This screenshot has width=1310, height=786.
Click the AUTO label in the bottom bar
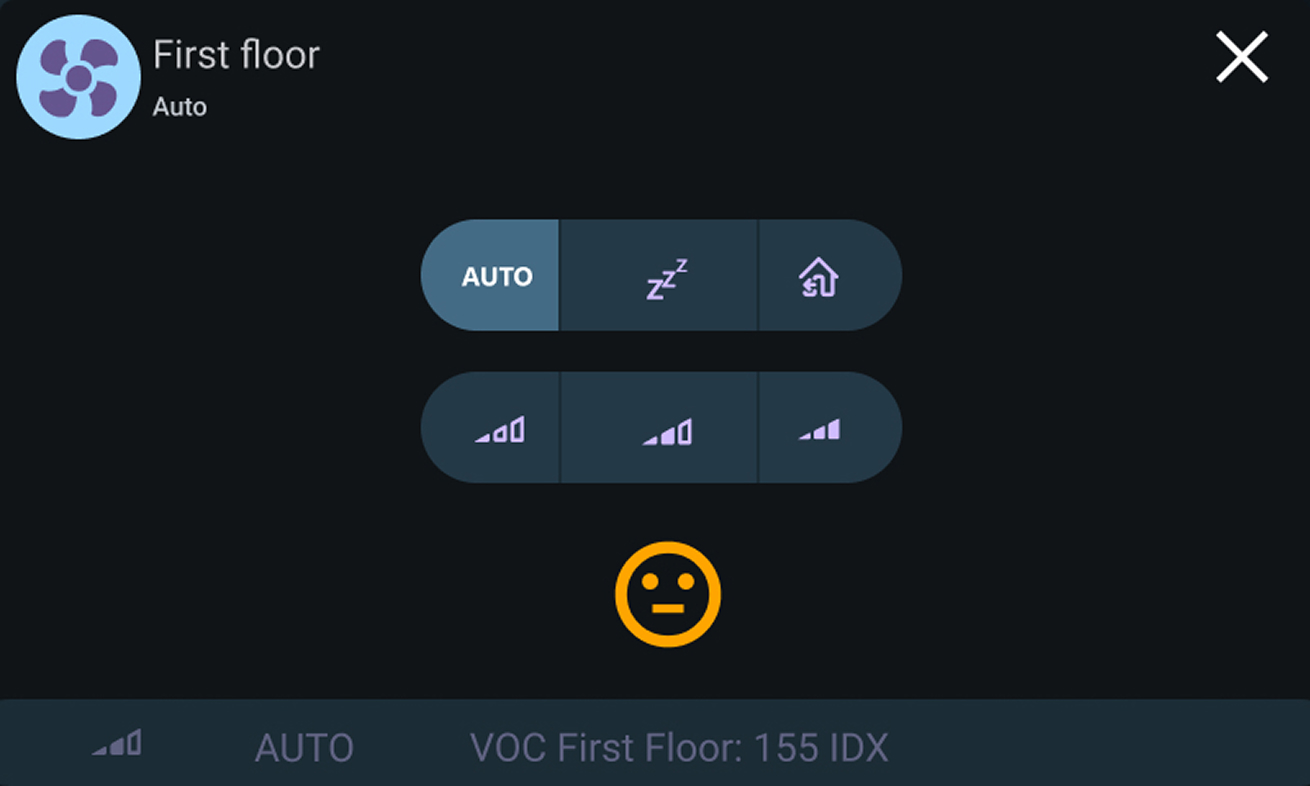pos(304,747)
